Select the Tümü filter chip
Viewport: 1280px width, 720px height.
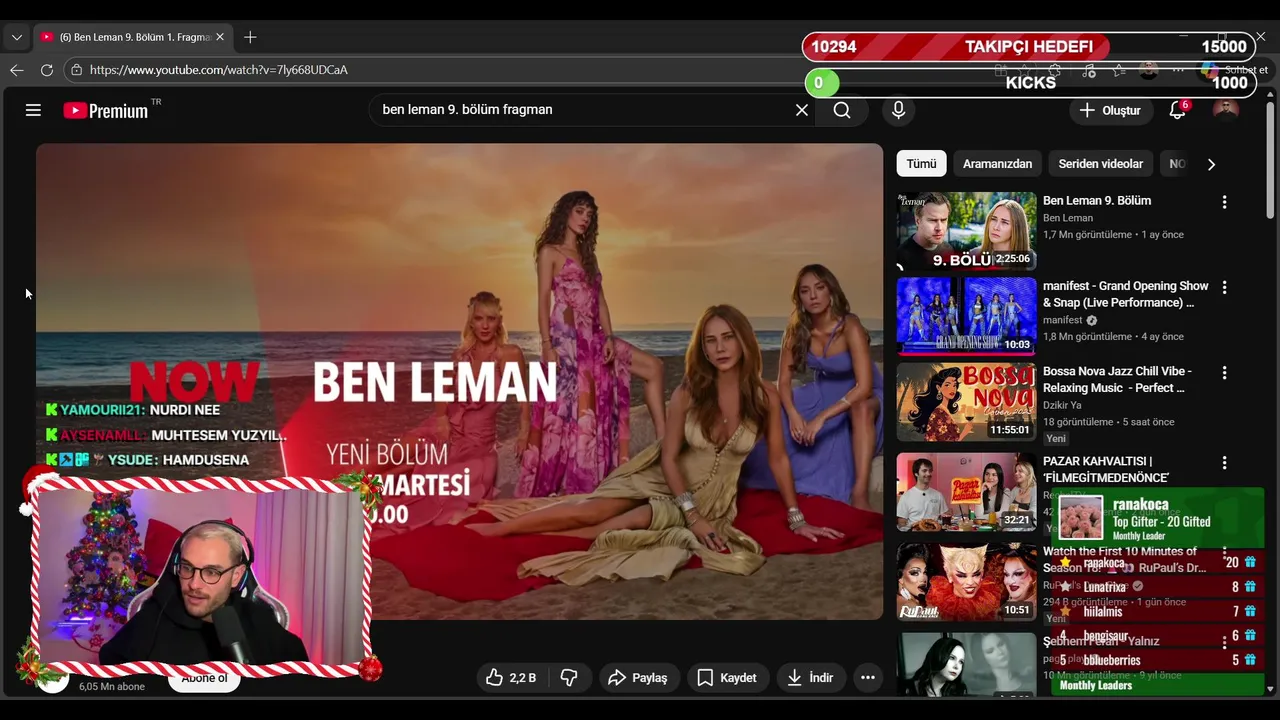tap(921, 164)
